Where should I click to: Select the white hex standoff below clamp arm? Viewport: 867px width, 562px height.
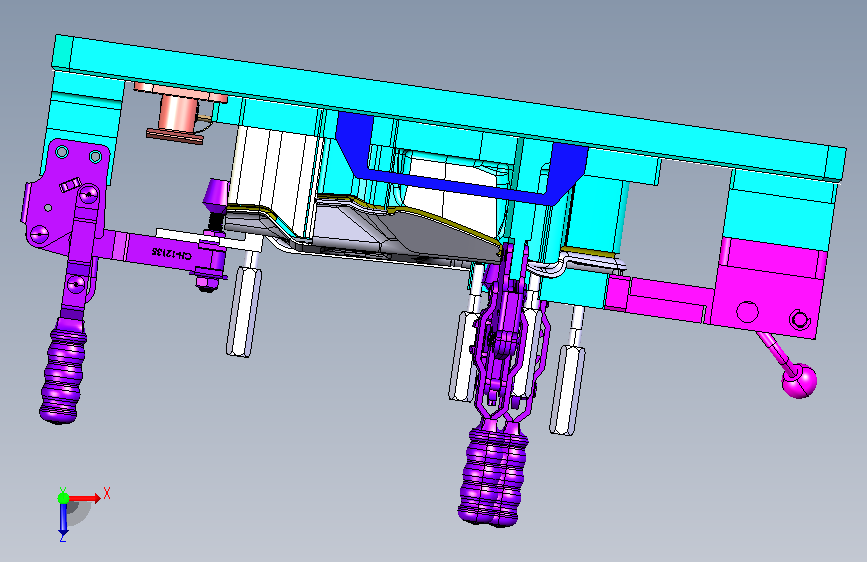pyautogui.click(x=244, y=311)
